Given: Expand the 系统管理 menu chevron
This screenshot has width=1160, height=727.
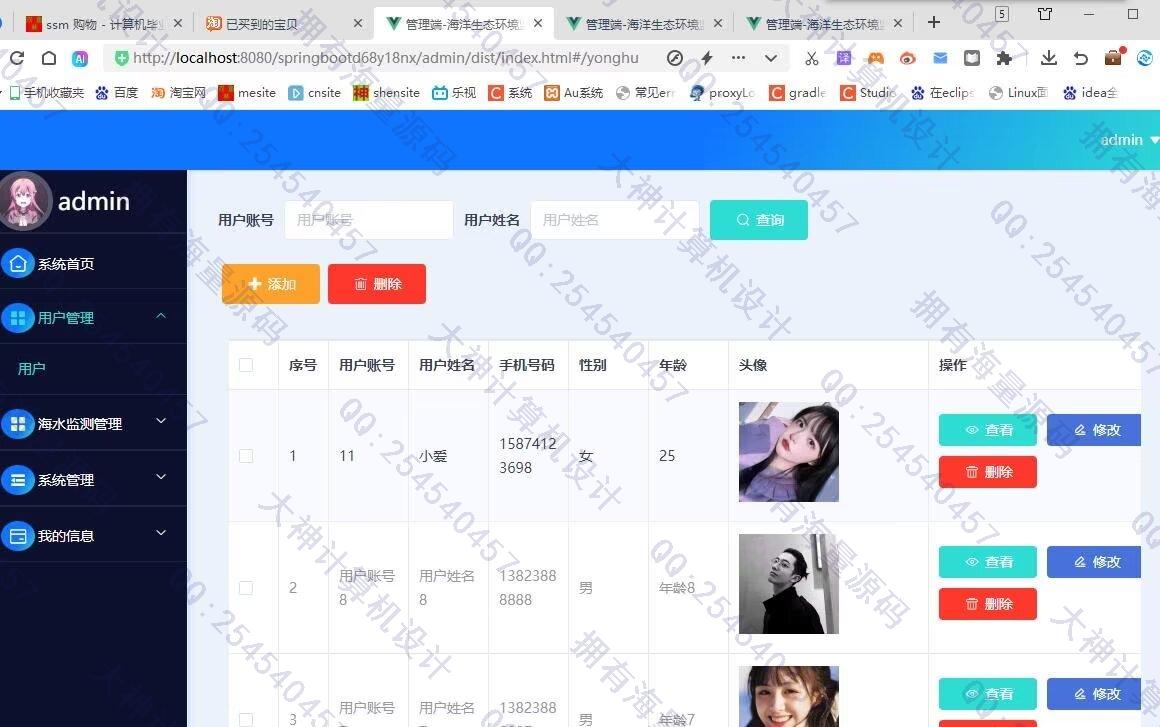Looking at the screenshot, I should [x=161, y=477].
